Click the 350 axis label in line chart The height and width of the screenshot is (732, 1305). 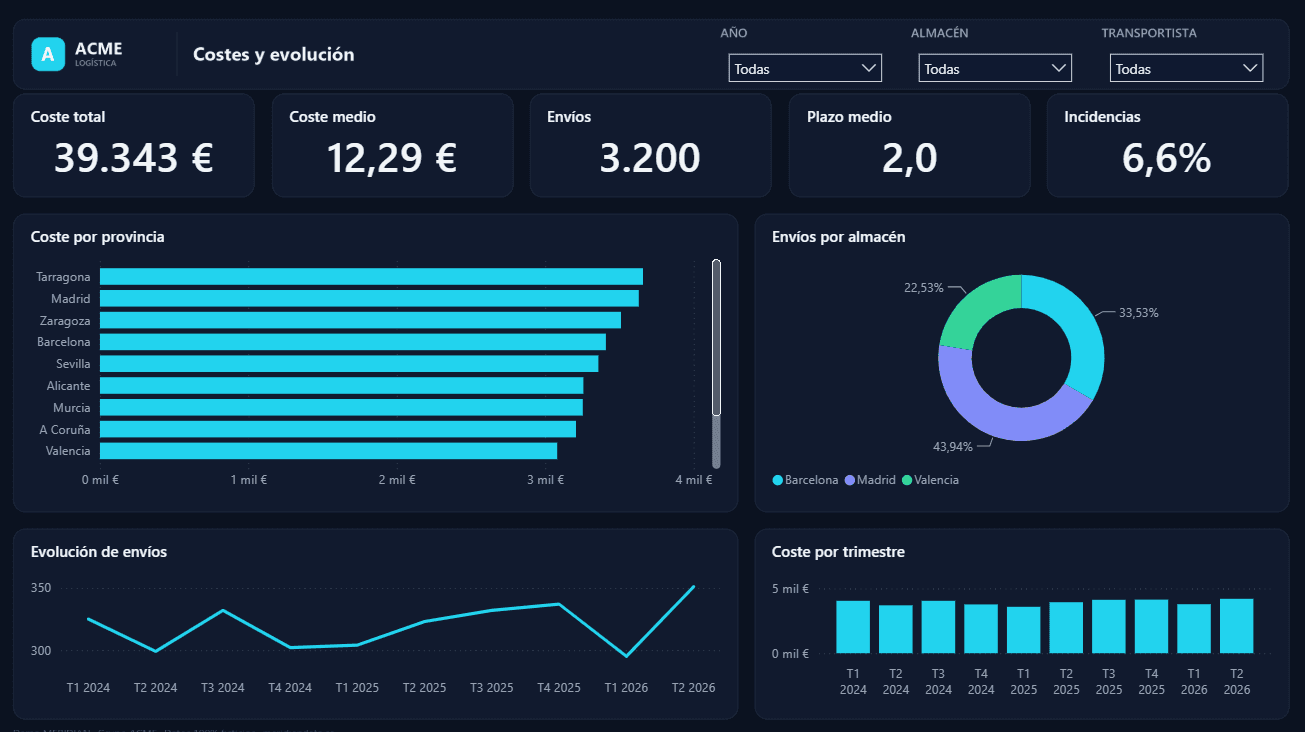tap(40, 588)
